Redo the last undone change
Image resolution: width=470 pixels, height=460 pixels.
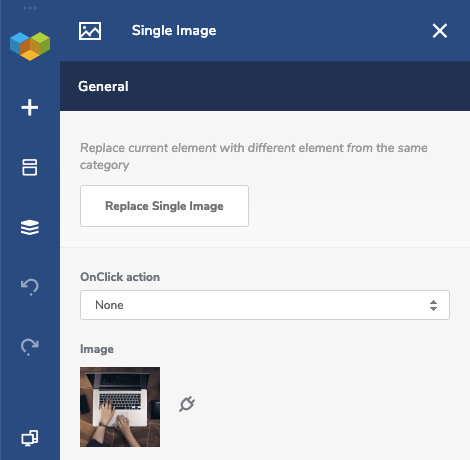click(30, 347)
